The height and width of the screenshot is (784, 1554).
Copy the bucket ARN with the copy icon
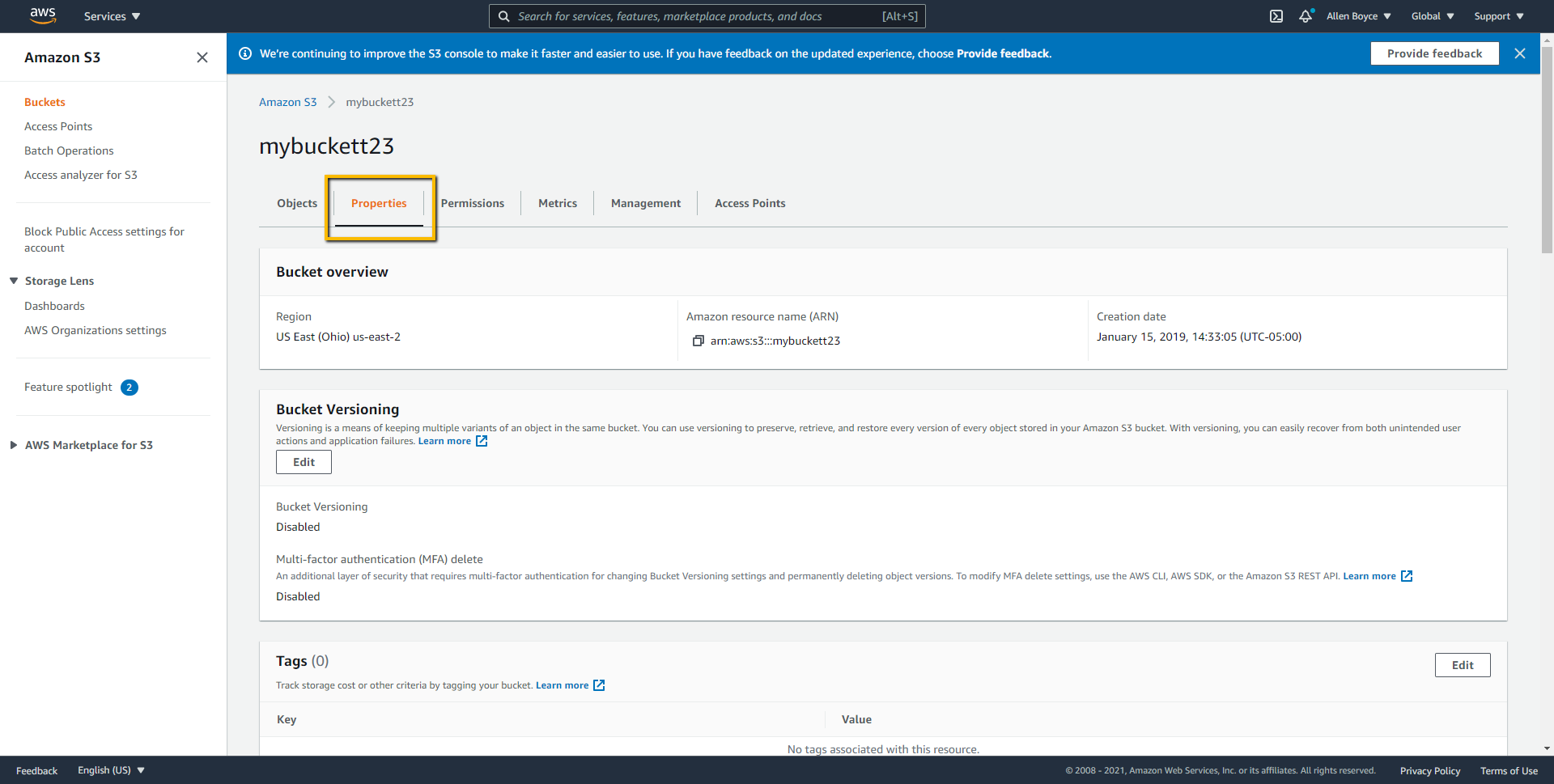click(698, 341)
